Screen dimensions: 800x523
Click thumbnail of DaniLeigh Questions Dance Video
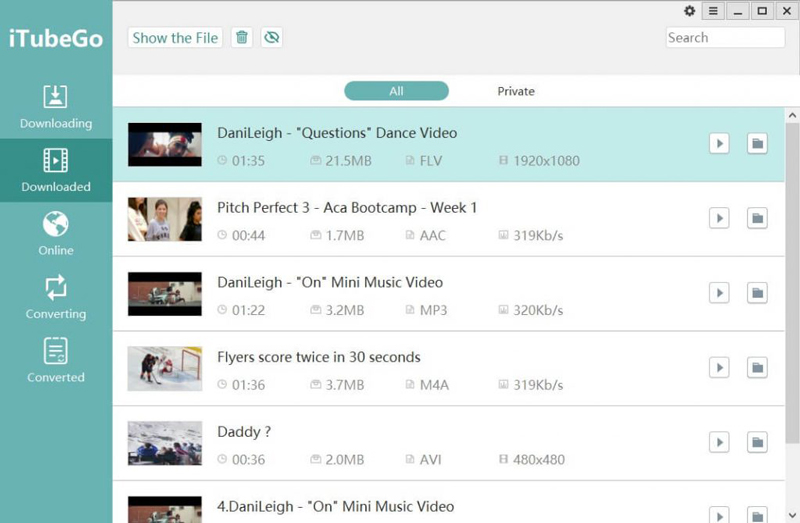165,144
